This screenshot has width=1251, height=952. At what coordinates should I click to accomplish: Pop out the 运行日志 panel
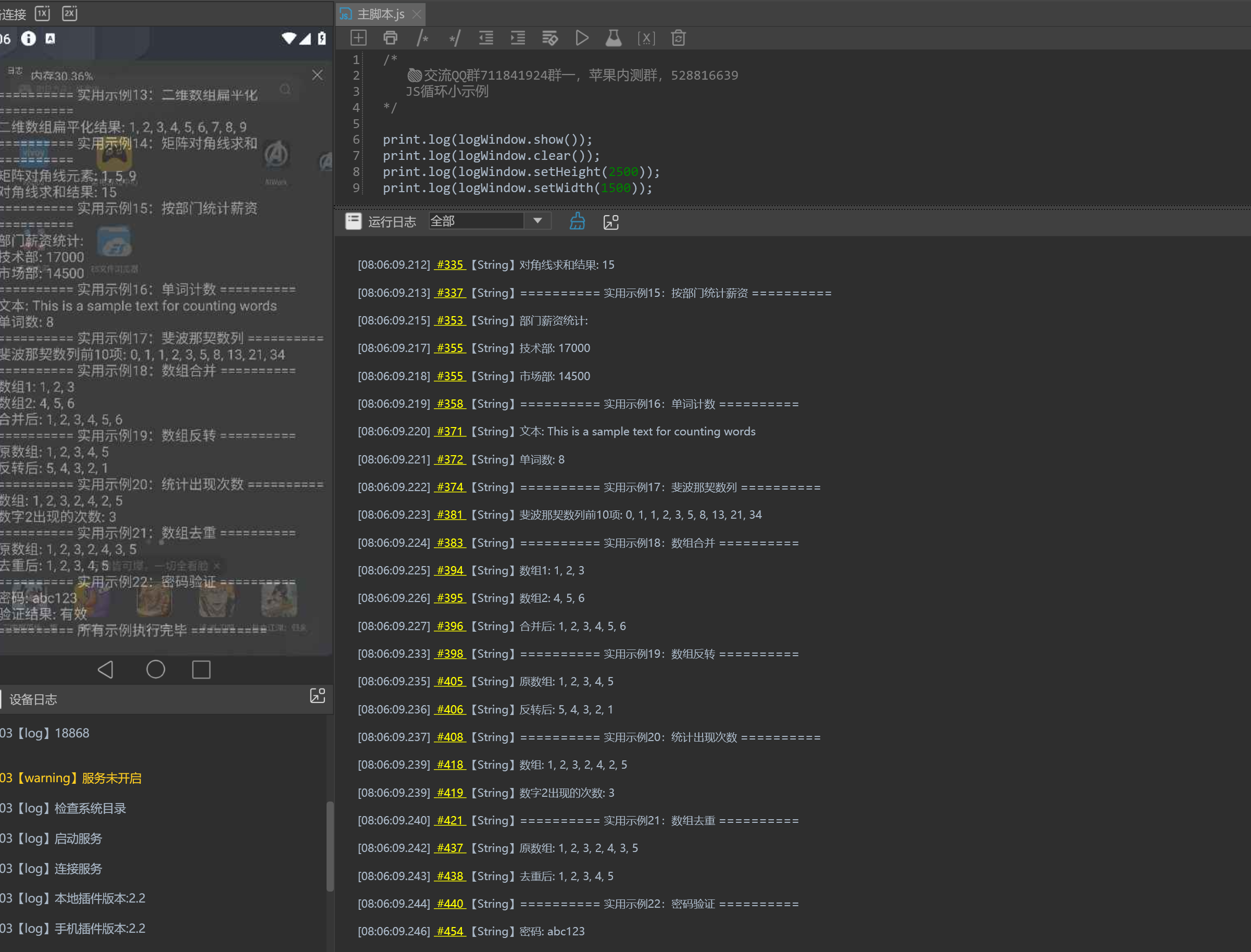tap(611, 221)
